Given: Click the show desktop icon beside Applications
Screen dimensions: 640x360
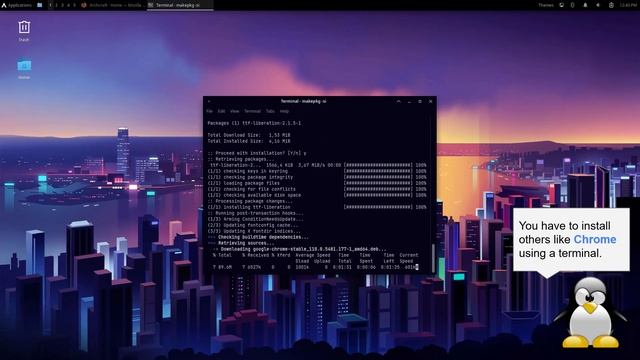Looking at the screenshot, I should (40, 5).
